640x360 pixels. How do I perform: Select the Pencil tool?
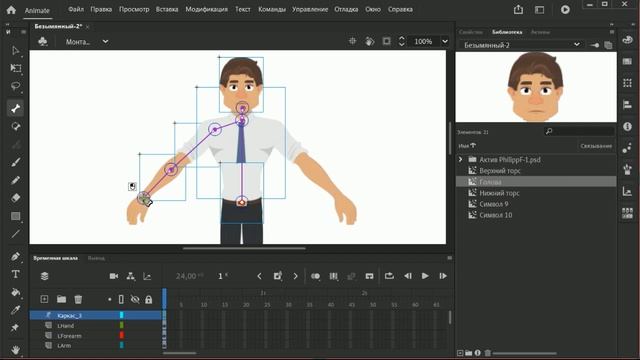(16, 180)
